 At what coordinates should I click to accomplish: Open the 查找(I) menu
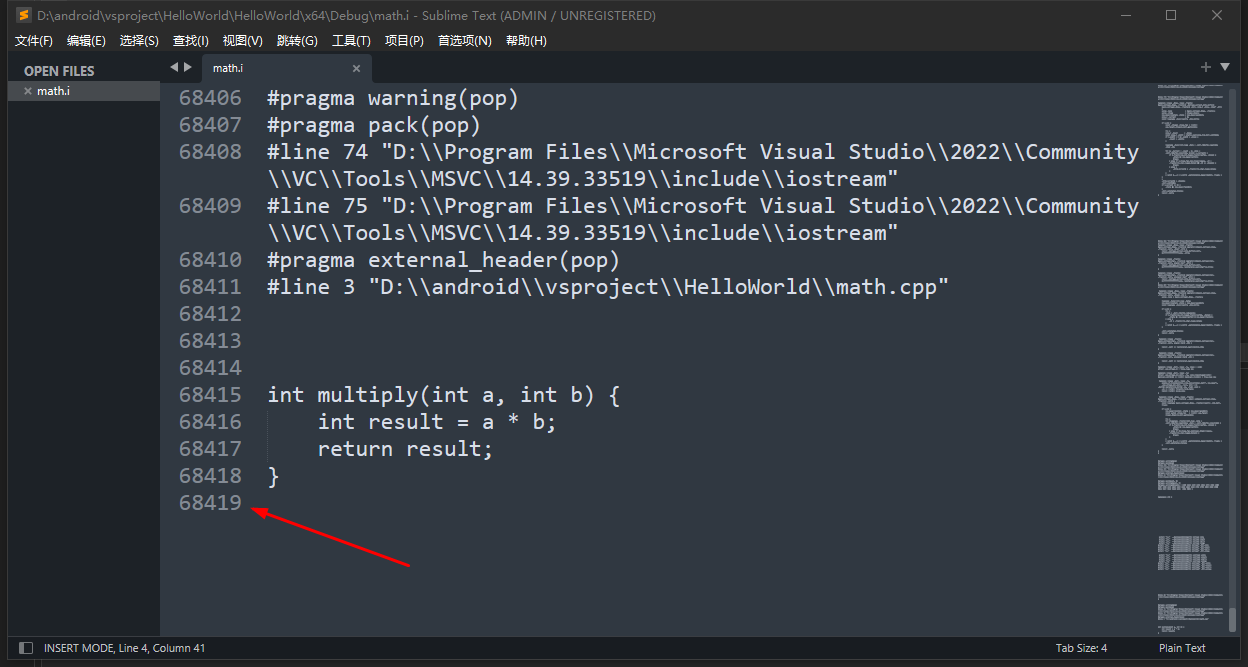point(190,41)
